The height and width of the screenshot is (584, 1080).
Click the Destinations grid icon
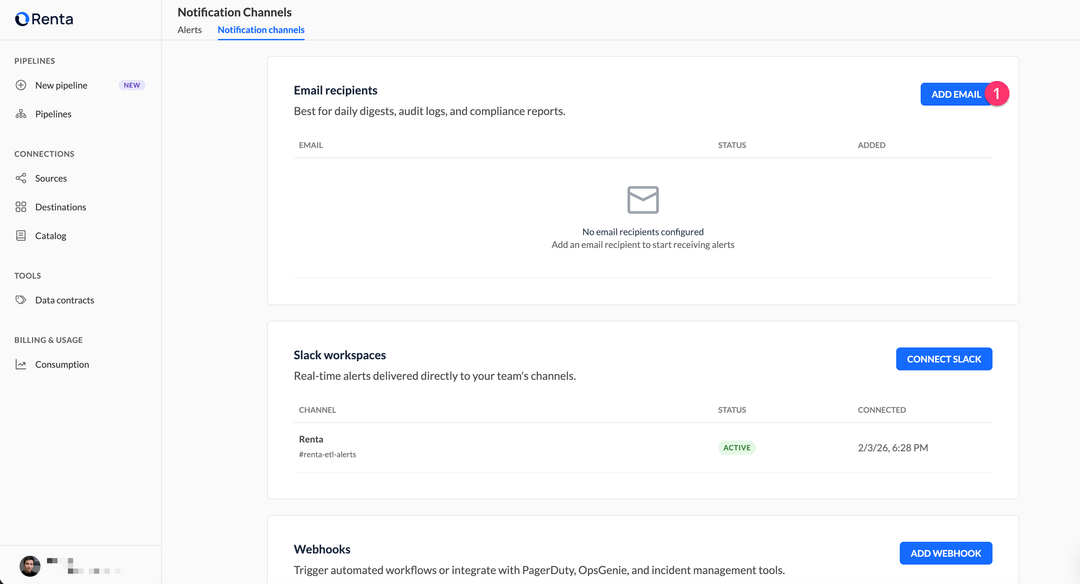21,207
